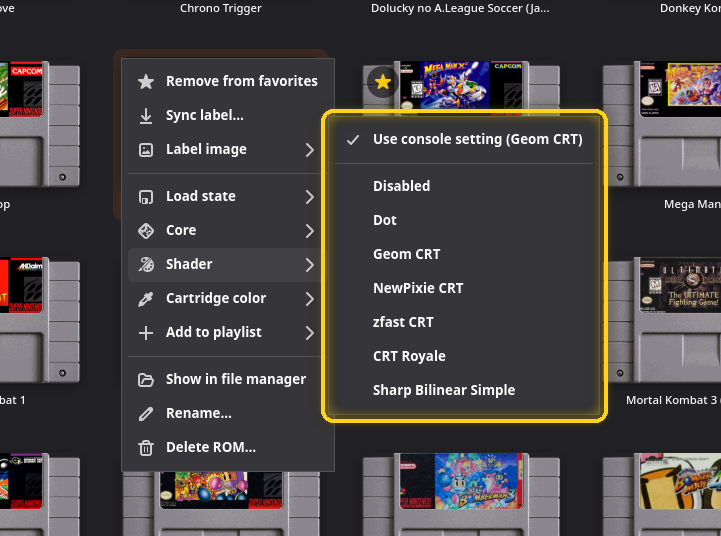
Task: Click the folder icon beside Show in file manager
Action: [x=146, y=380]
